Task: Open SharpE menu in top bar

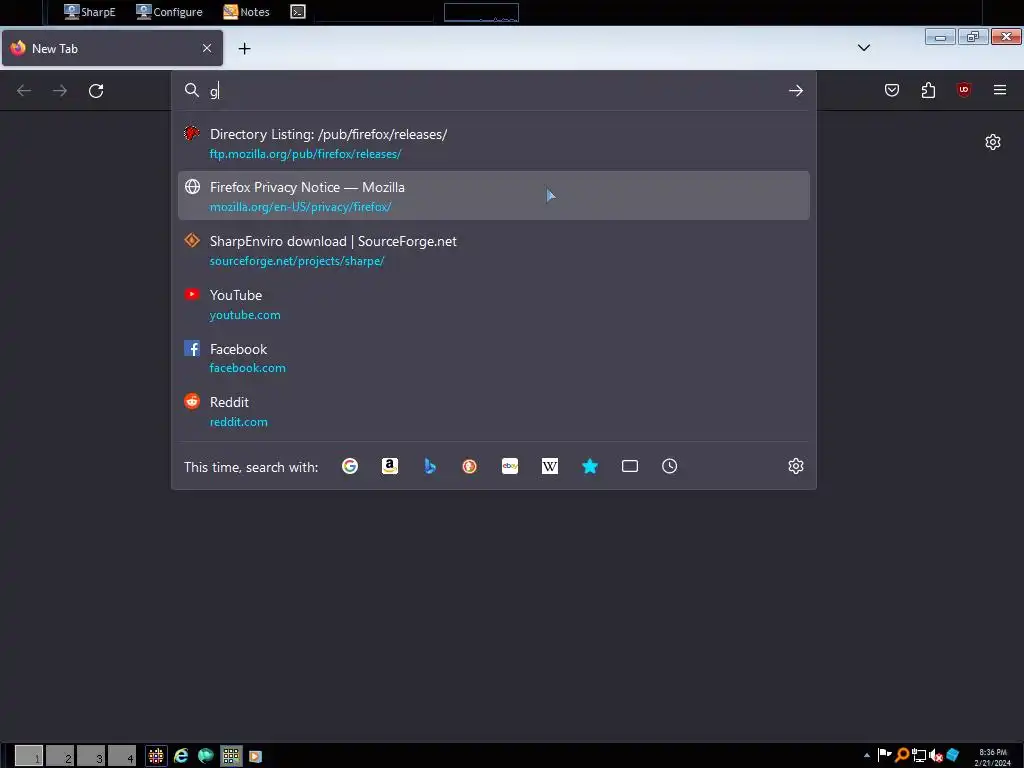Action: pos(90,12)
